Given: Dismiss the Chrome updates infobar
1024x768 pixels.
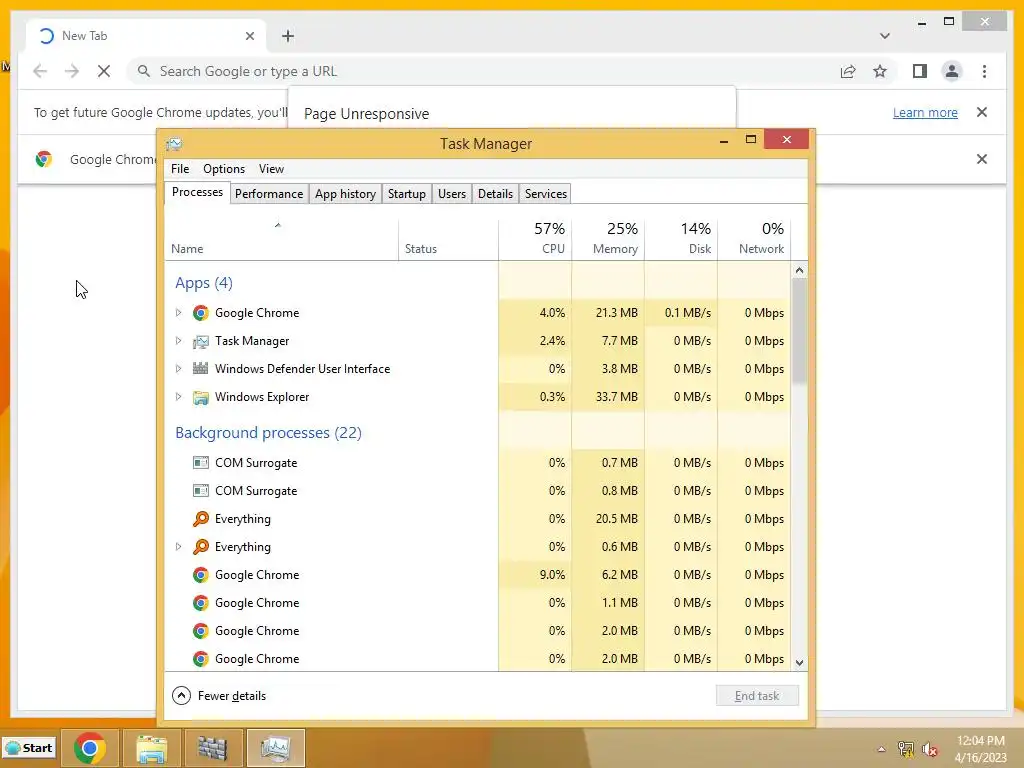Looking at the screenshot, I should click(982, 112).
